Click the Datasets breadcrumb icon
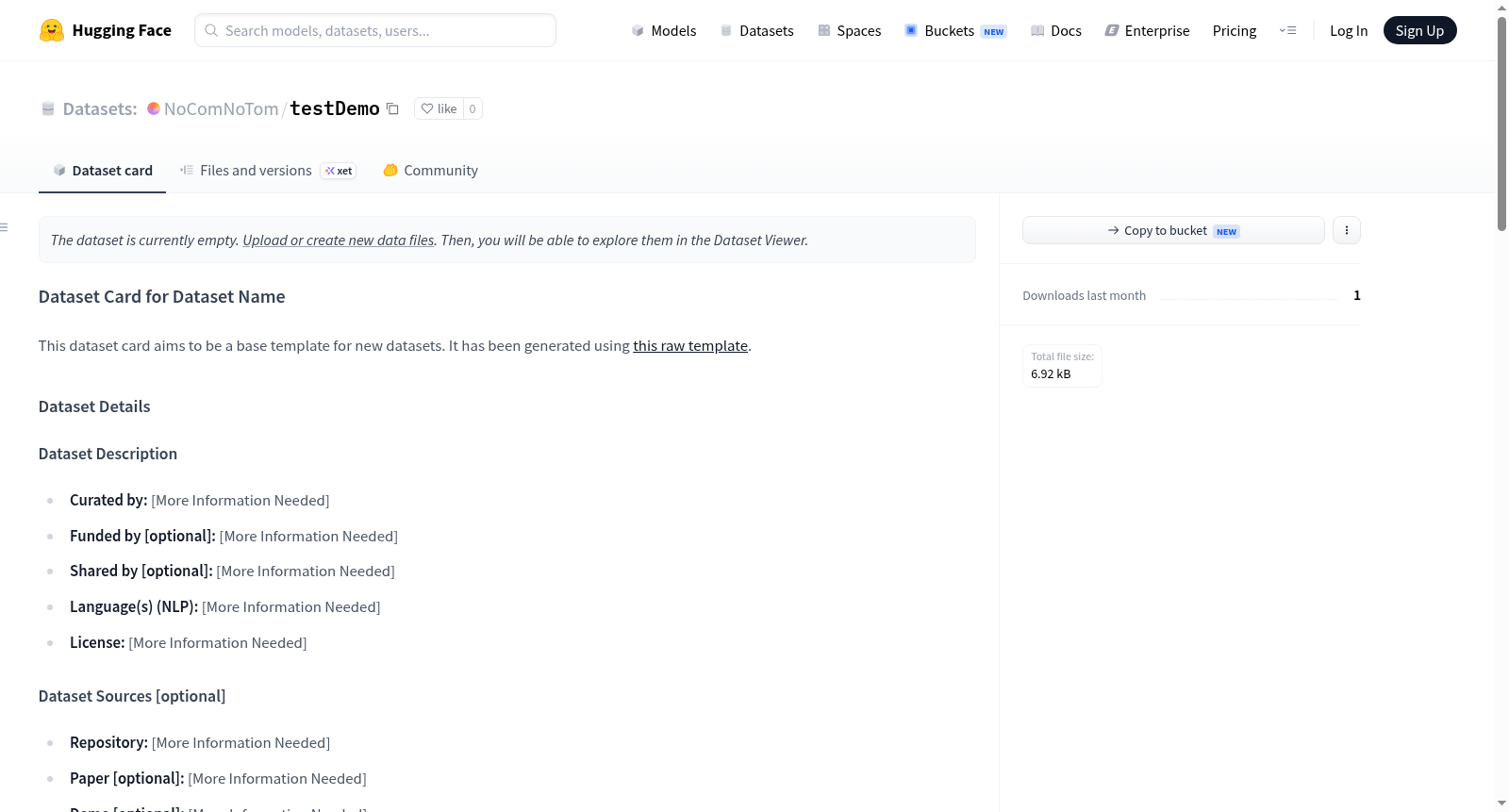This screenshot has width=1509, height=812. [48, 109]
